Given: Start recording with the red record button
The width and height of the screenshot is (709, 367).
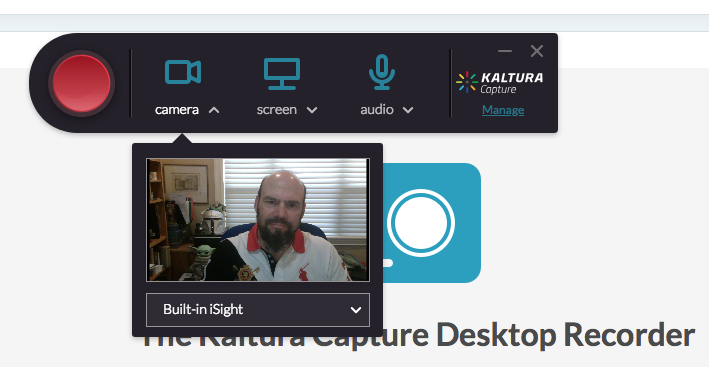Looking at the screenshot, I should click(x=81, y=84).
